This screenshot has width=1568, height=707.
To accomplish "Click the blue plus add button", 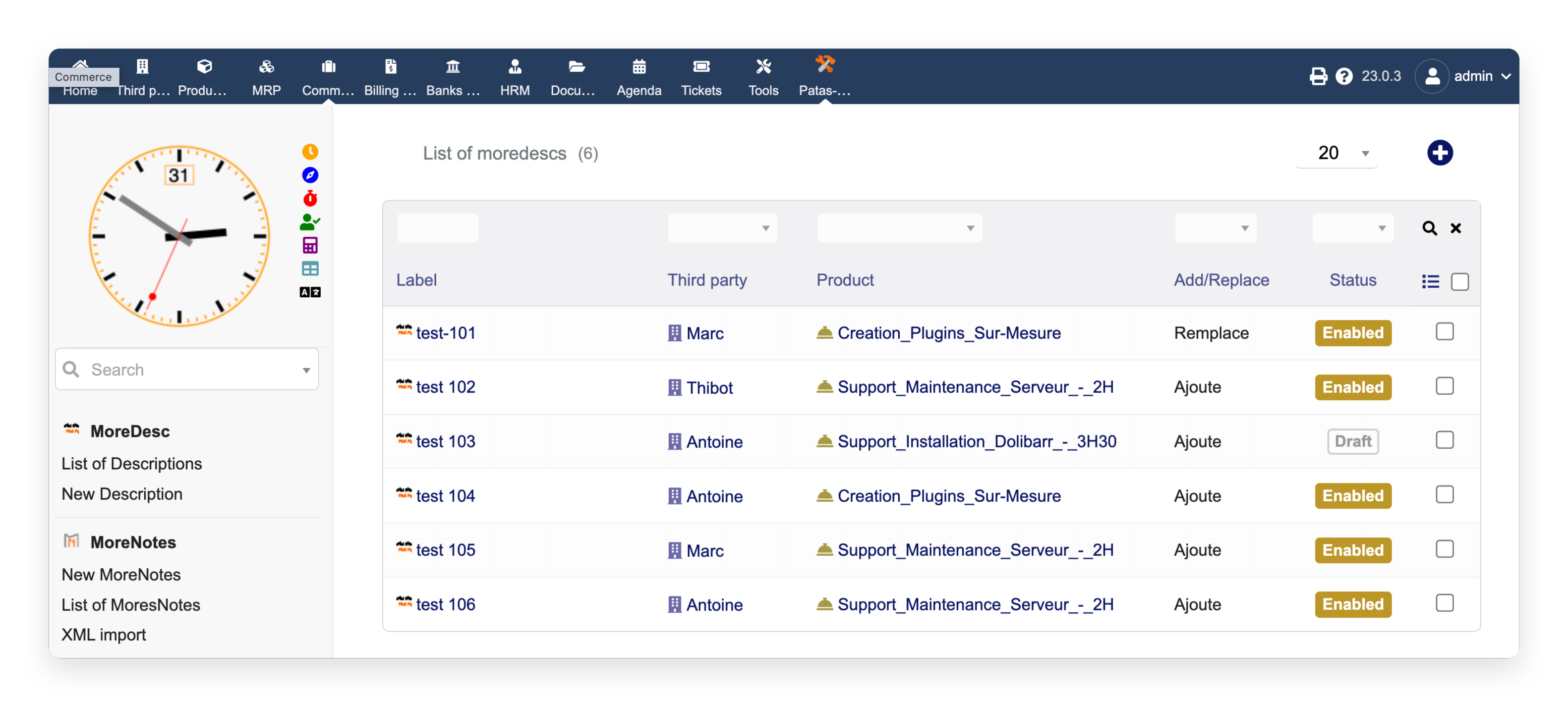I will (x=1439, y=153).
